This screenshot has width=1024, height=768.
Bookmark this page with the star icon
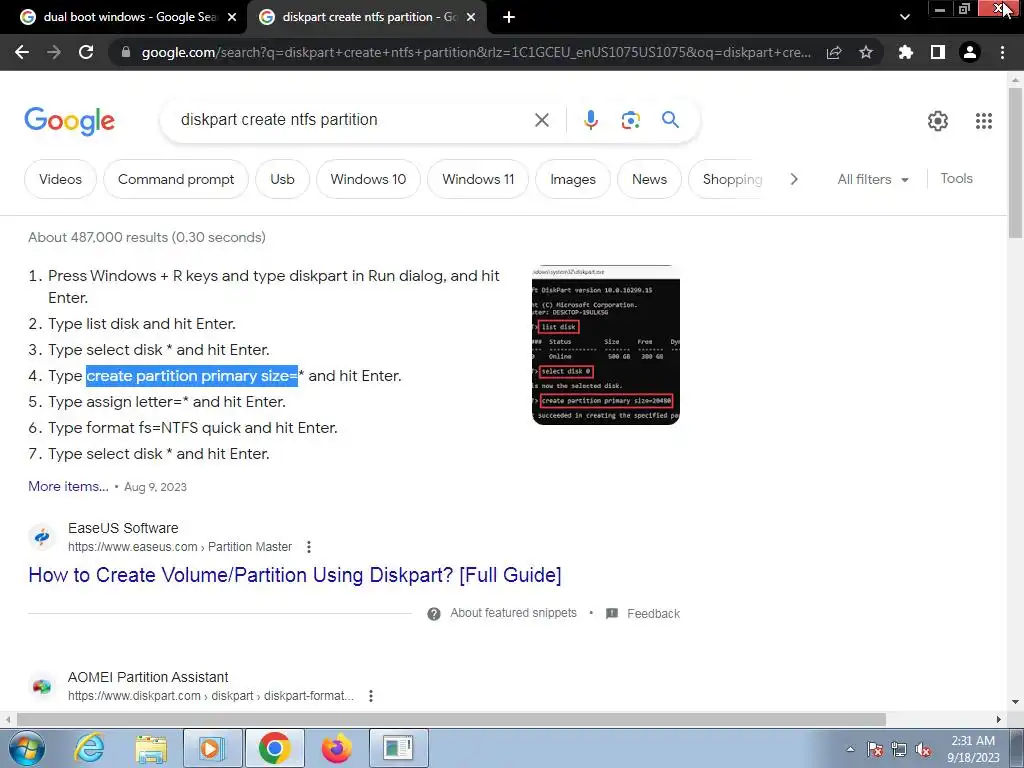[866, 52]
